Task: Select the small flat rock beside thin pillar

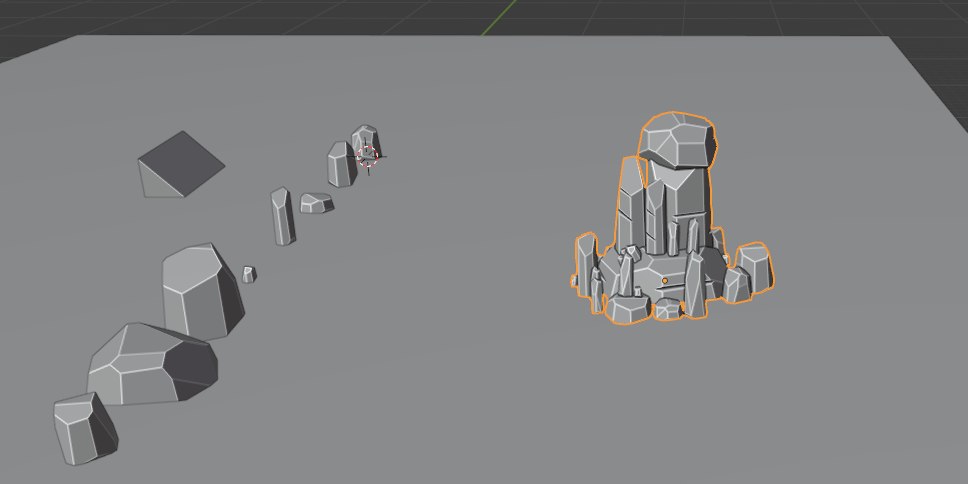Action: pyautogui.click(x=317, y=203)
